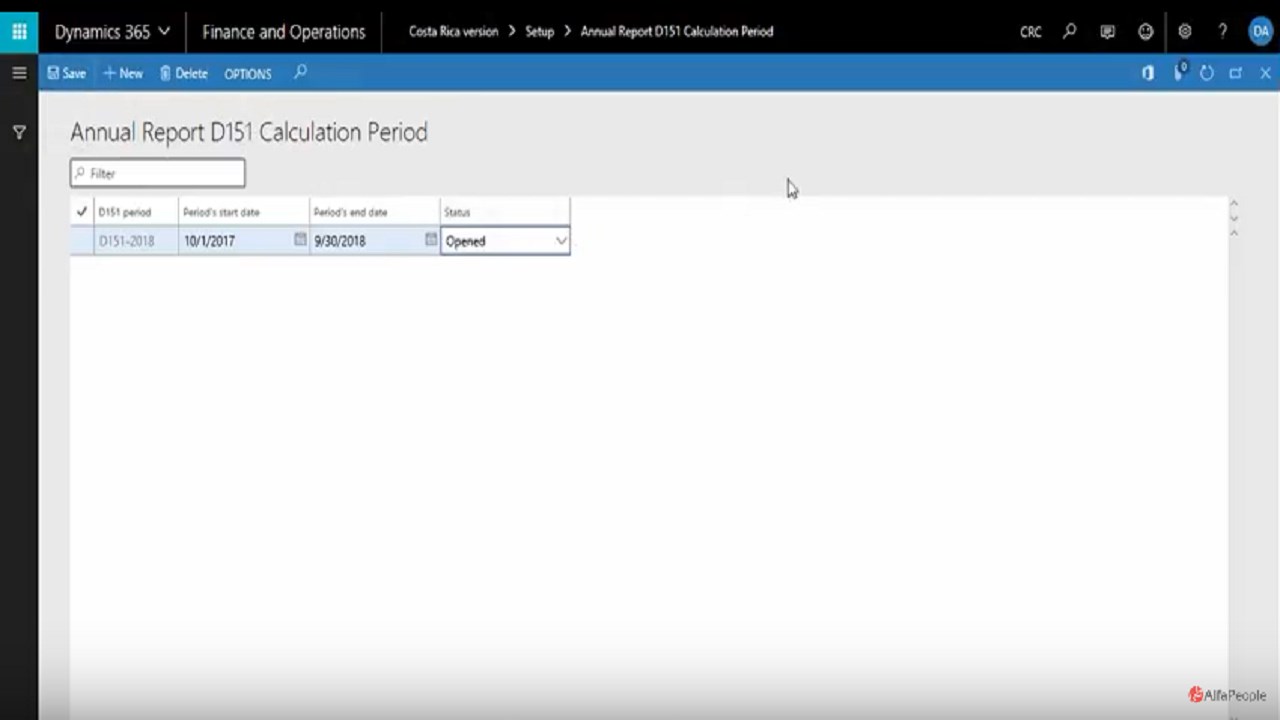The width and height of the screenshot is (1280, 720).
Task: Click New to add a period
Action: pyautogui.click(x=123, y=73)
